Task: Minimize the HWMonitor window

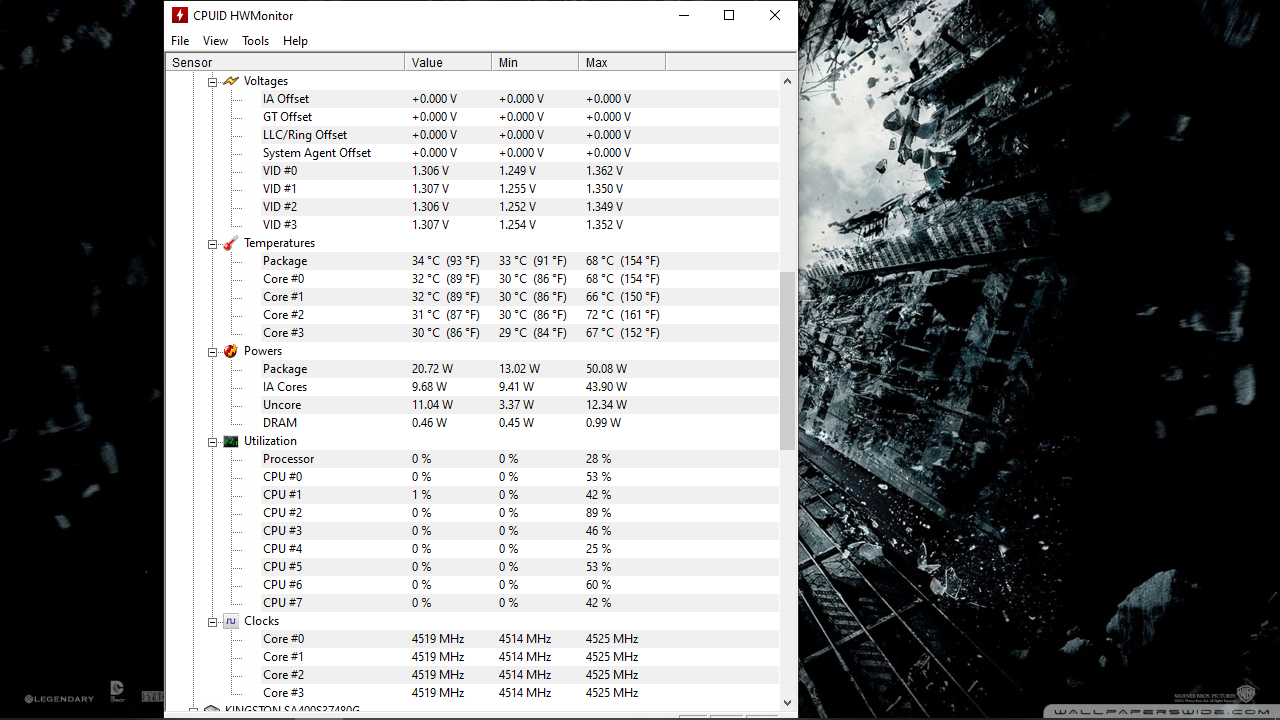Action: coord(684,15)
